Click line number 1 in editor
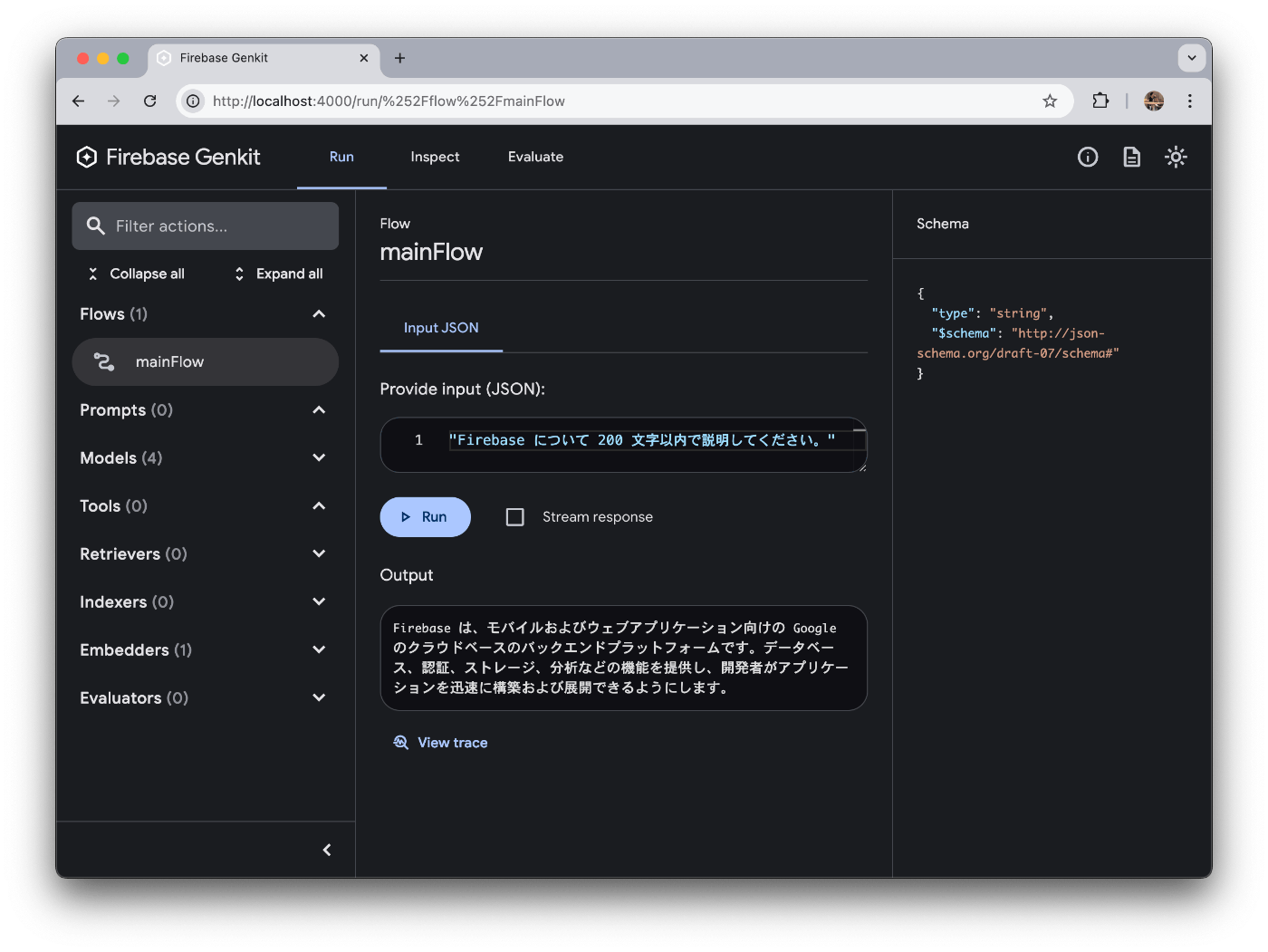 pyautogui.click(x=418, y=440)
